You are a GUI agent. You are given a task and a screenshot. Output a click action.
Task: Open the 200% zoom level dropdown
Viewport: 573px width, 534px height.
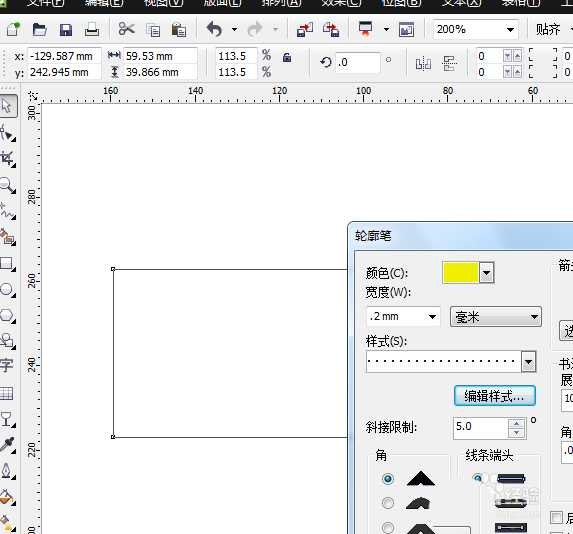point(510,30)
